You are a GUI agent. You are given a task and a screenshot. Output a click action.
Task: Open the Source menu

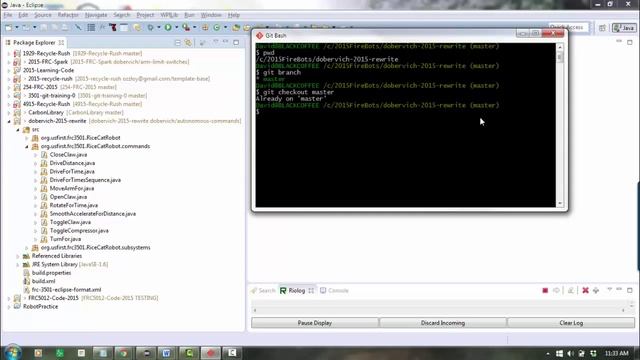click(x=42, y=15)
